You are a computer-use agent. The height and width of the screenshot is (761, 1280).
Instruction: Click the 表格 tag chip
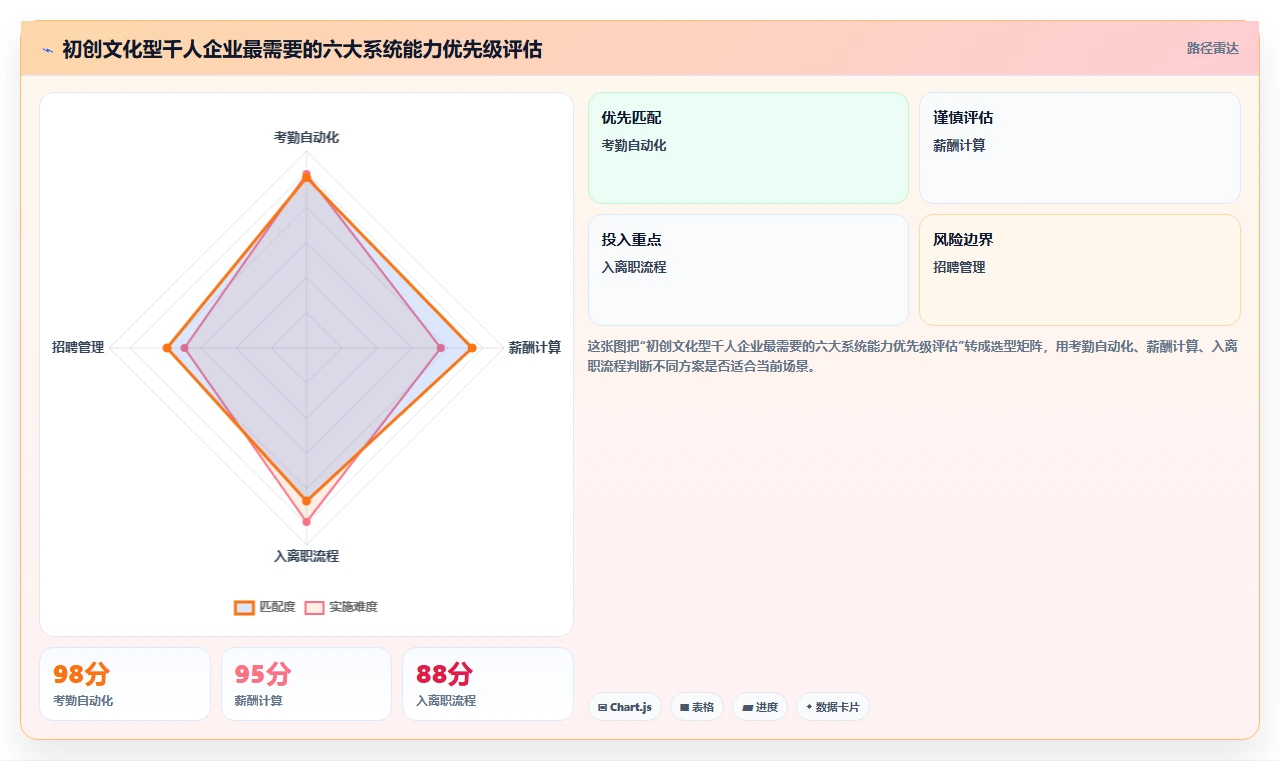pos(697,707)
